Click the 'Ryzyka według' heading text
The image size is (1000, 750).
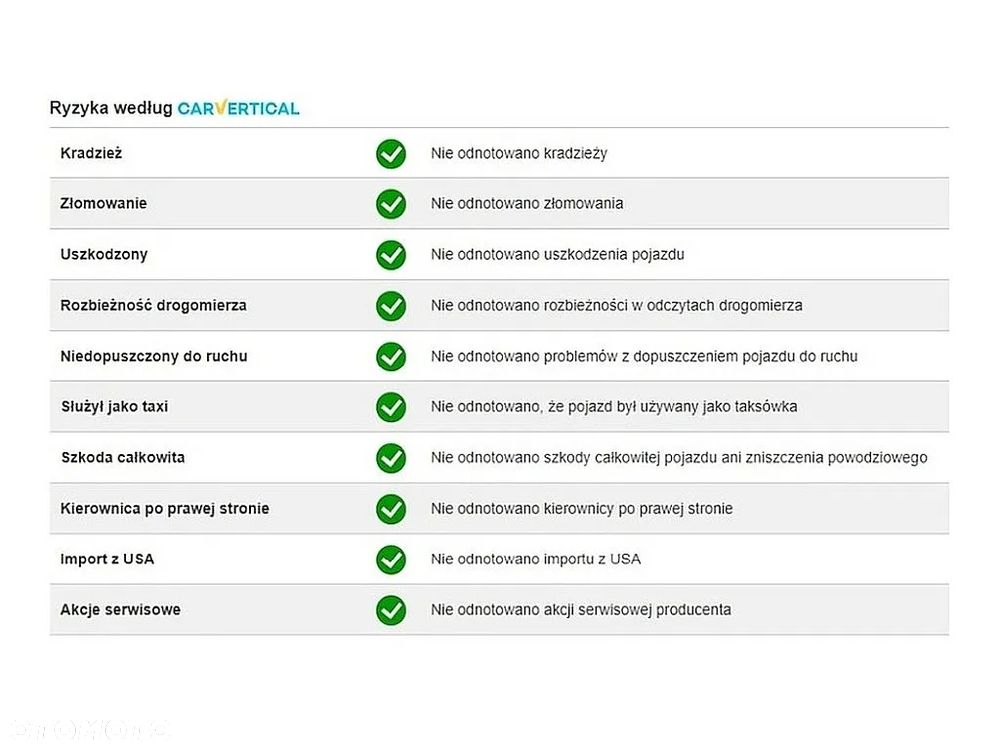(x=111, y=108)
